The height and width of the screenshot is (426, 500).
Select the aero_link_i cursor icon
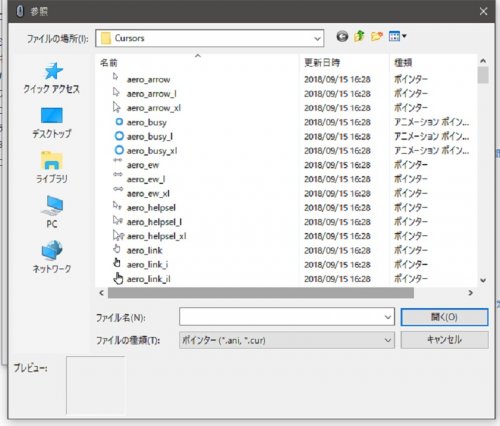(117, 263)
